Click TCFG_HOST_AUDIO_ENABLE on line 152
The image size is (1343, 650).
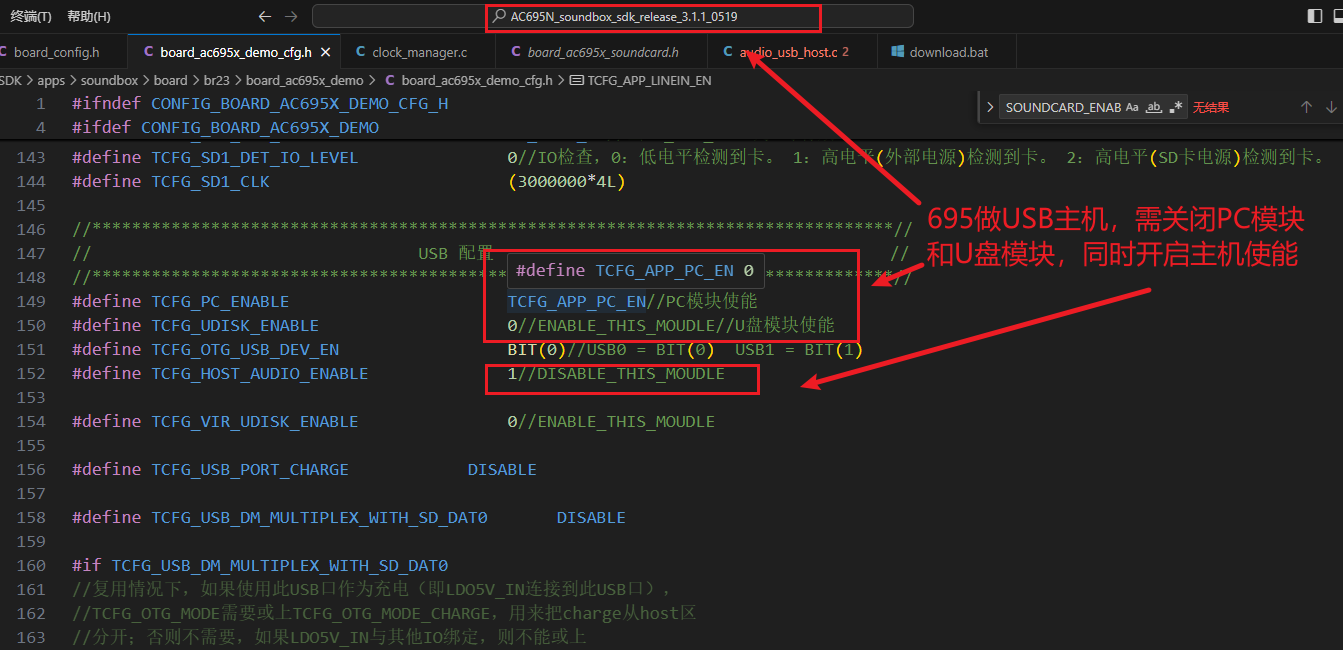(260, 373)
